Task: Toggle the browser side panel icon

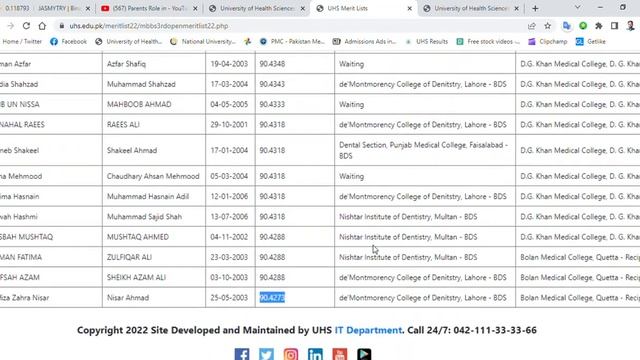Action: [614, 26]
